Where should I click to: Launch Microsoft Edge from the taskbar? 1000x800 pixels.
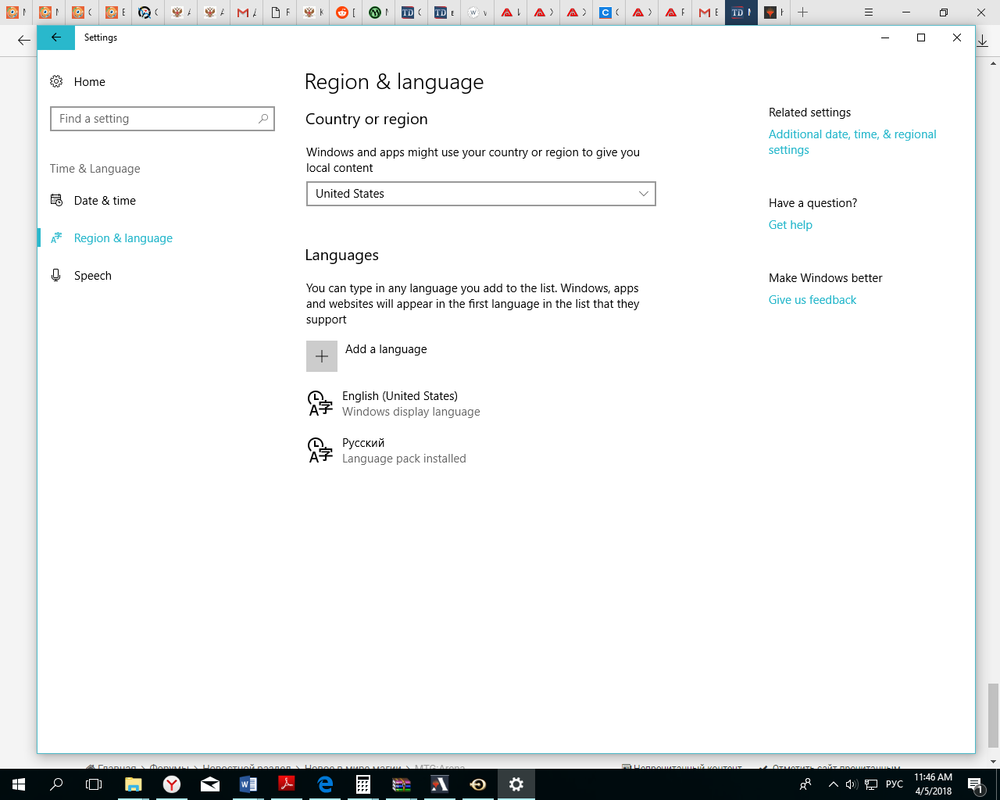coord(324,784)
